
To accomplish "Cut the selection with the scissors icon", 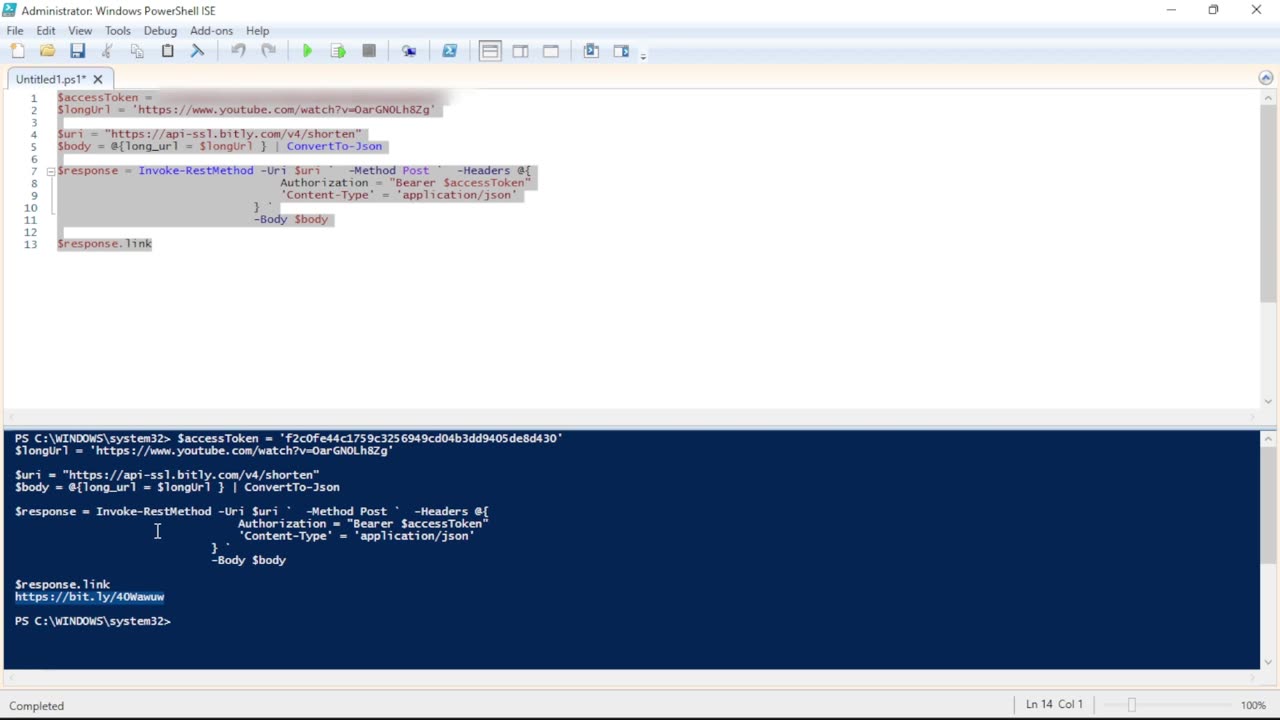I will (x=107, y=51).
